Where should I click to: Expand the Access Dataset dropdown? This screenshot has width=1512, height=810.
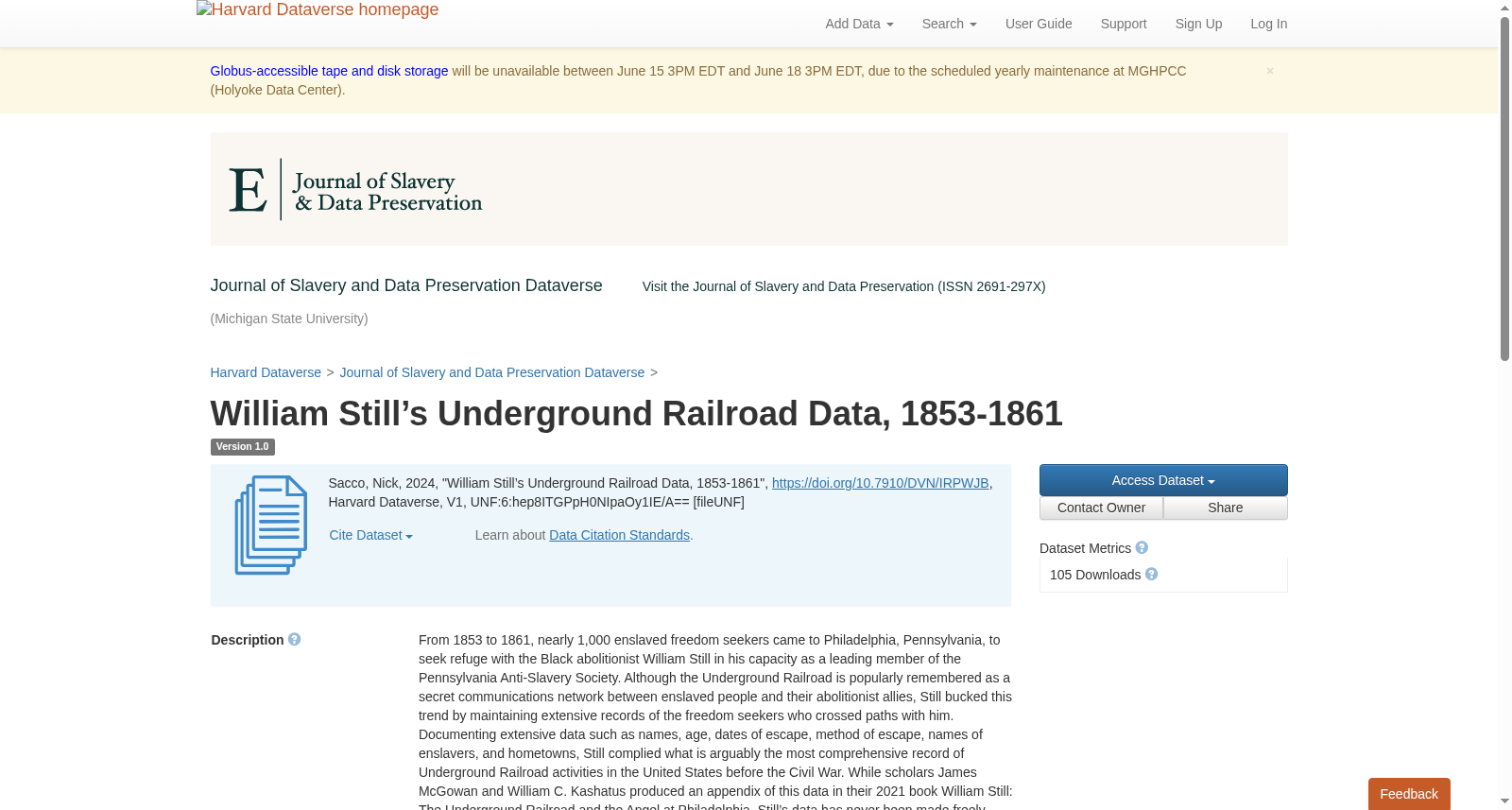click(1163, 480)
